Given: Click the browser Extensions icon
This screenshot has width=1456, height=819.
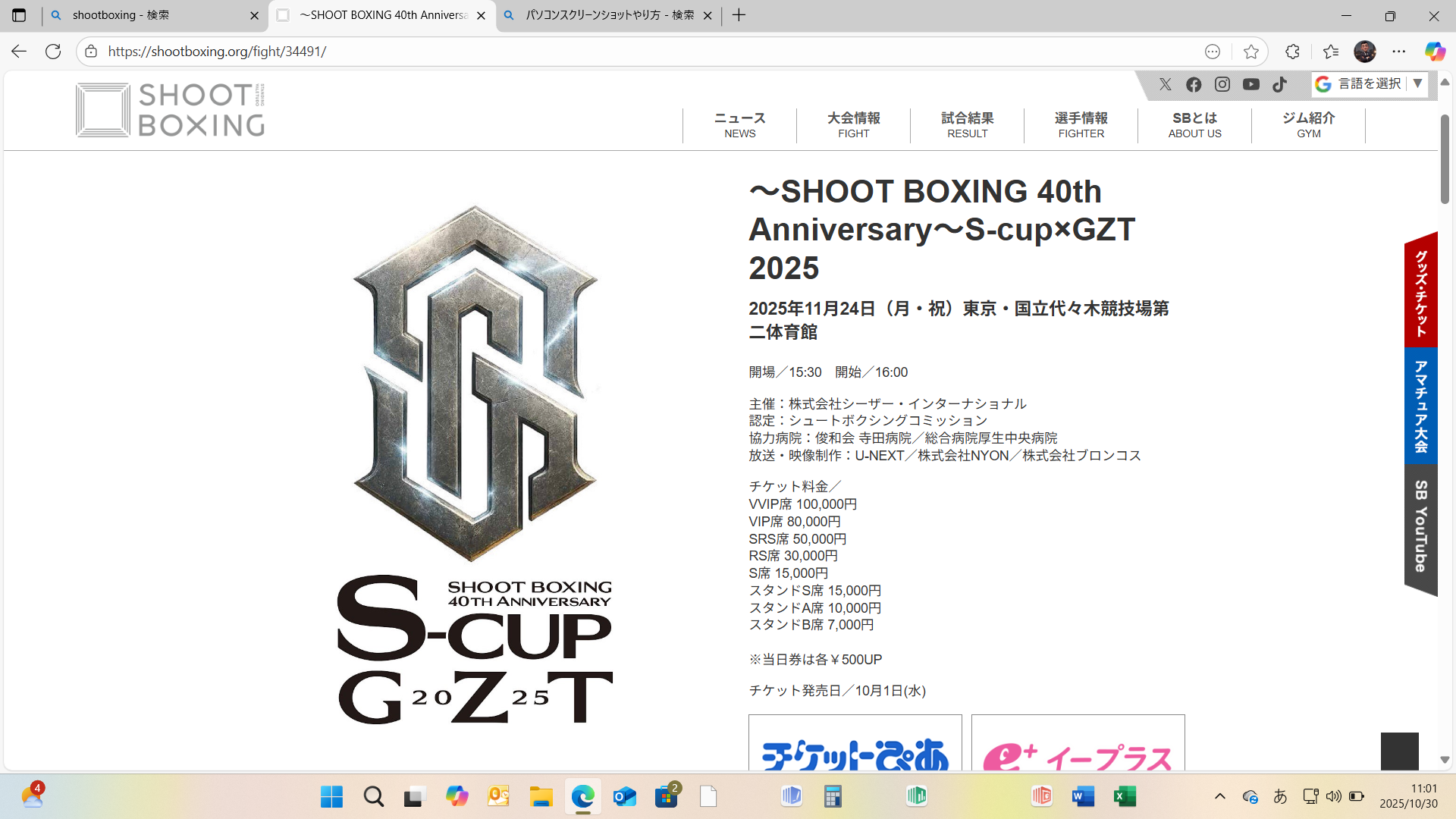Looking at the screenshot, I should pos(1293,52).
